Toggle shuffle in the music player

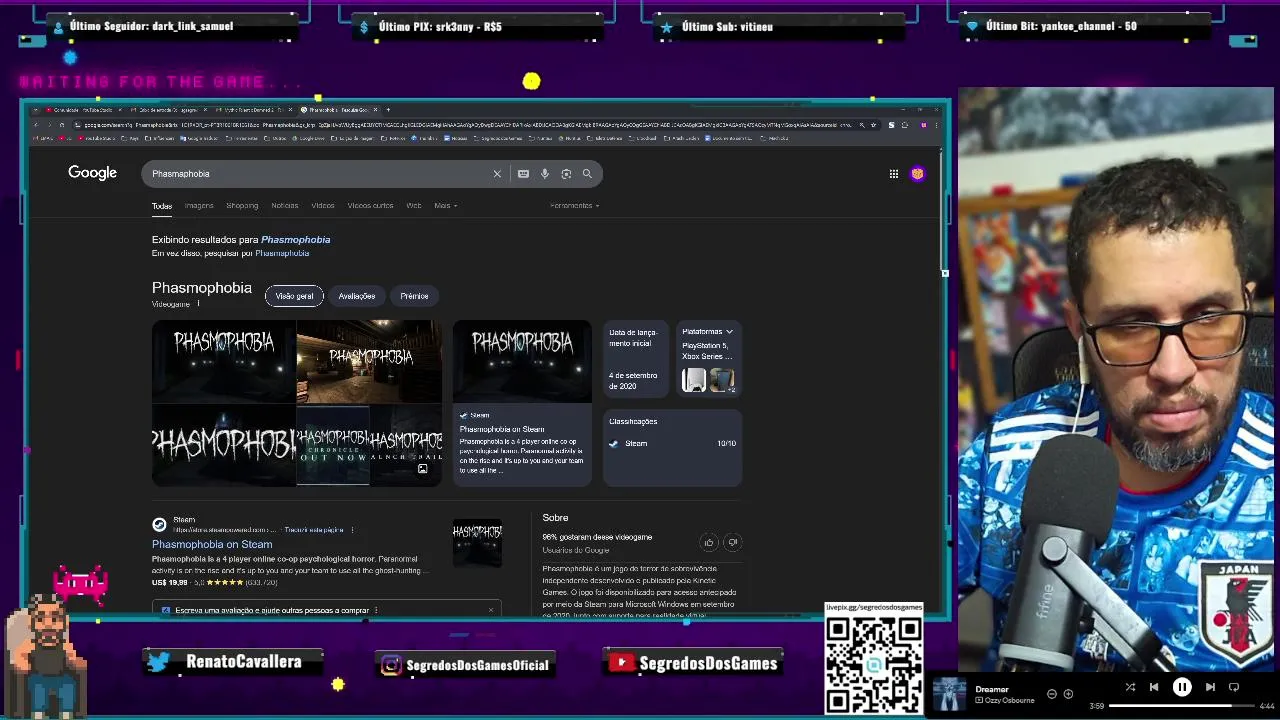(x=1130, y=687)
